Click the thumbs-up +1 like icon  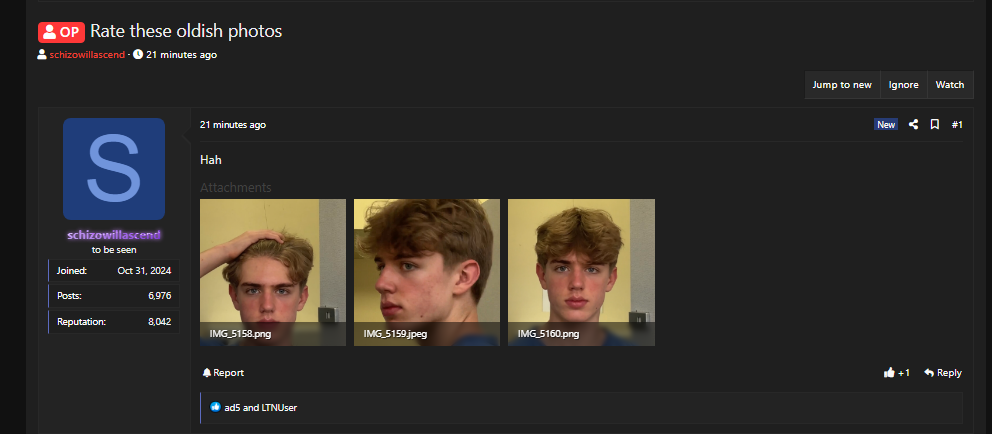[889, 373]
